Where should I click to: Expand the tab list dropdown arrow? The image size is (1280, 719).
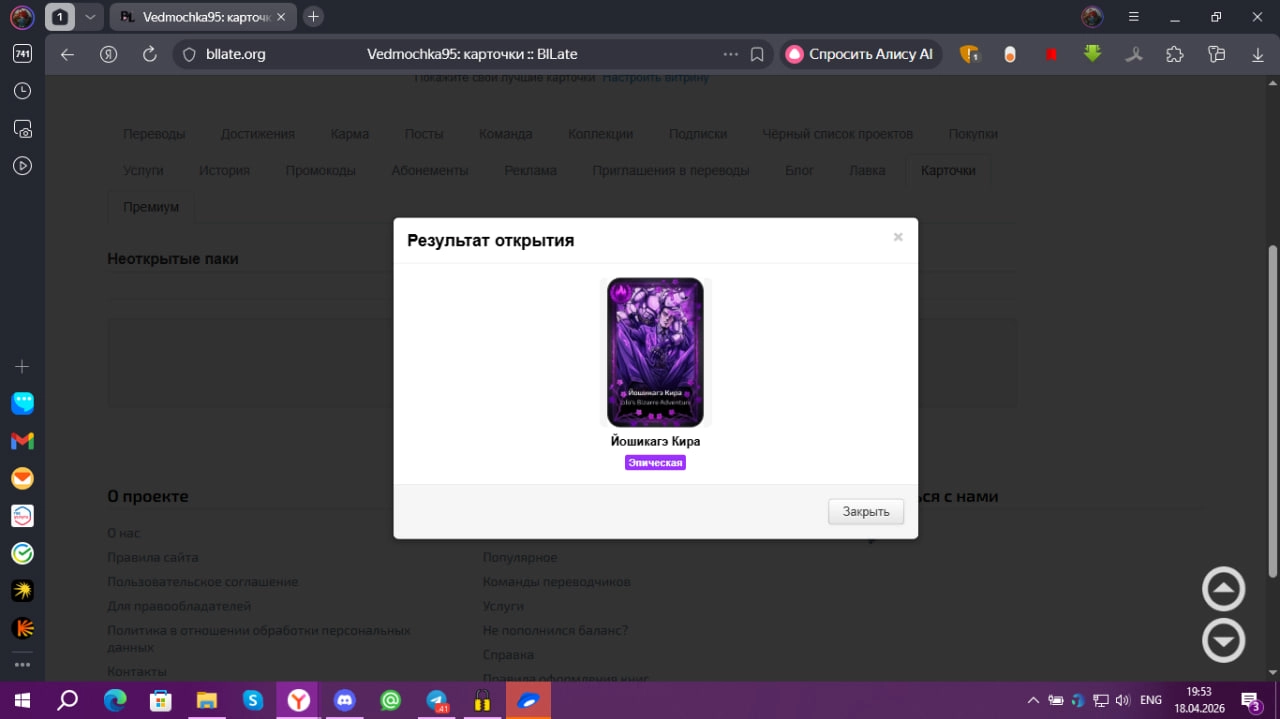click(x=89, y=17)
